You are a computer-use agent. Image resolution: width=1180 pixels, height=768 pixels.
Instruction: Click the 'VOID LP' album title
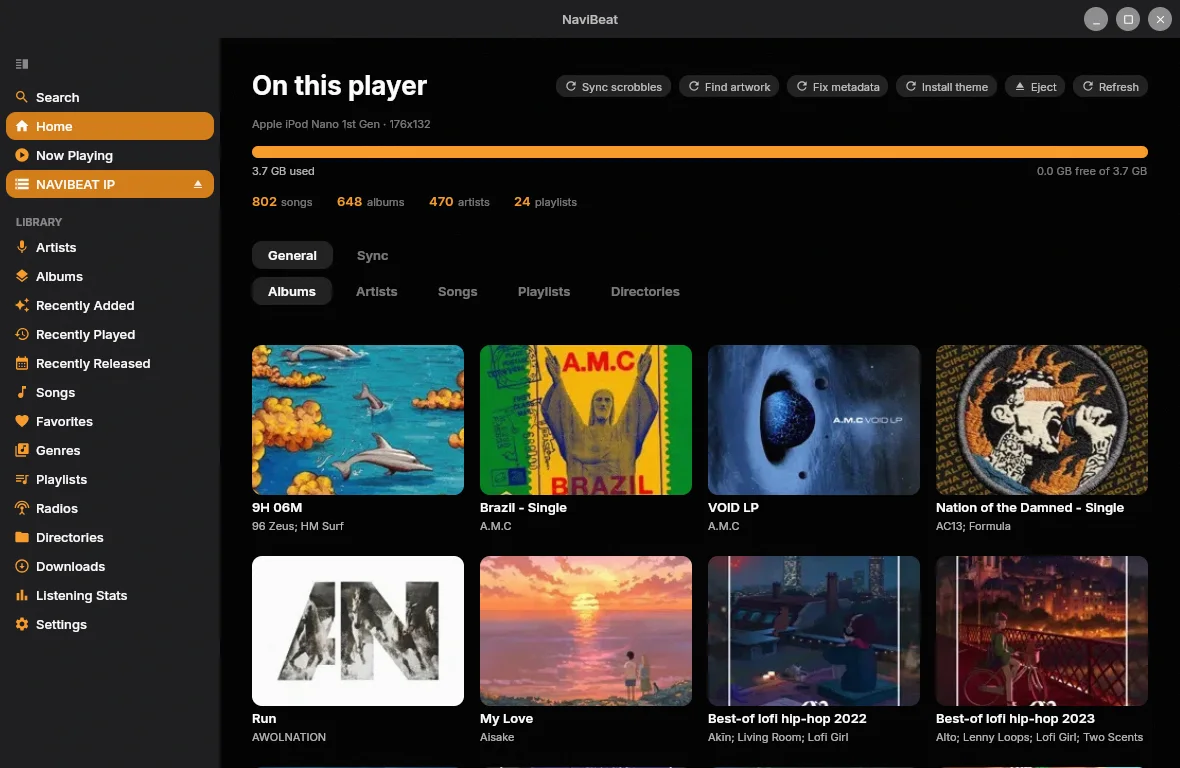(x=733, y=508)
